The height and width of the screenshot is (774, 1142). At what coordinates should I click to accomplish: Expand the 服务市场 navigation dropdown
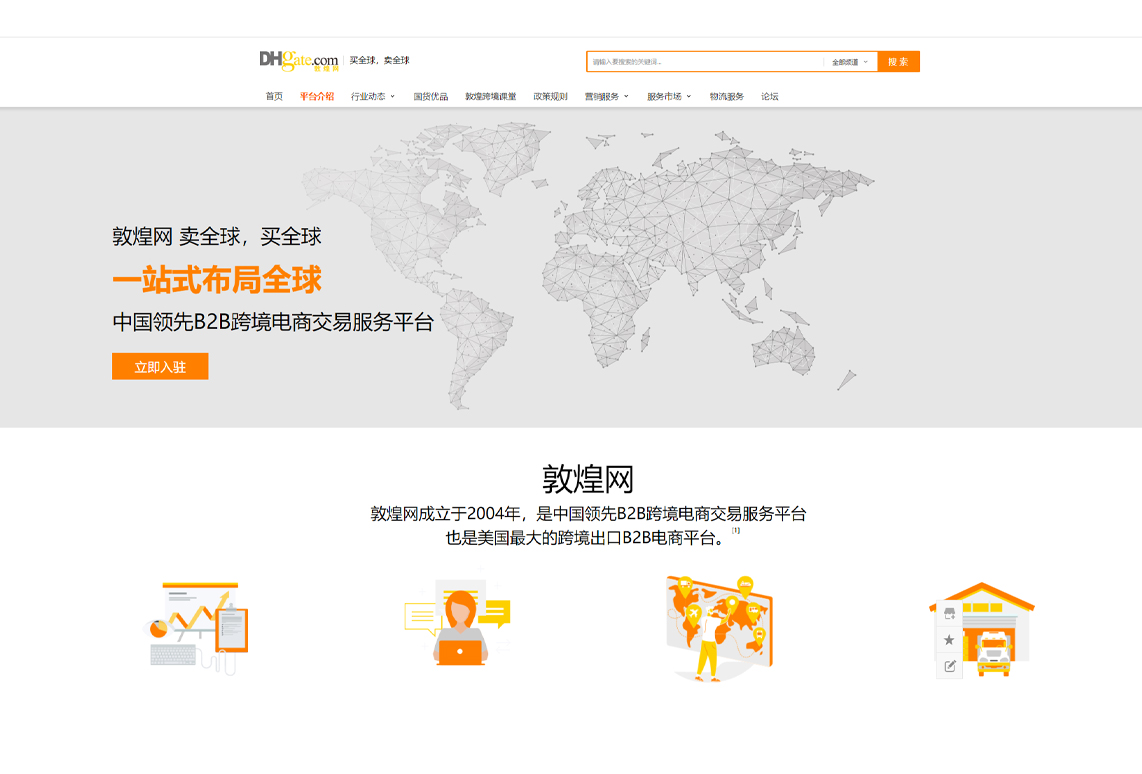coord(668,97)
